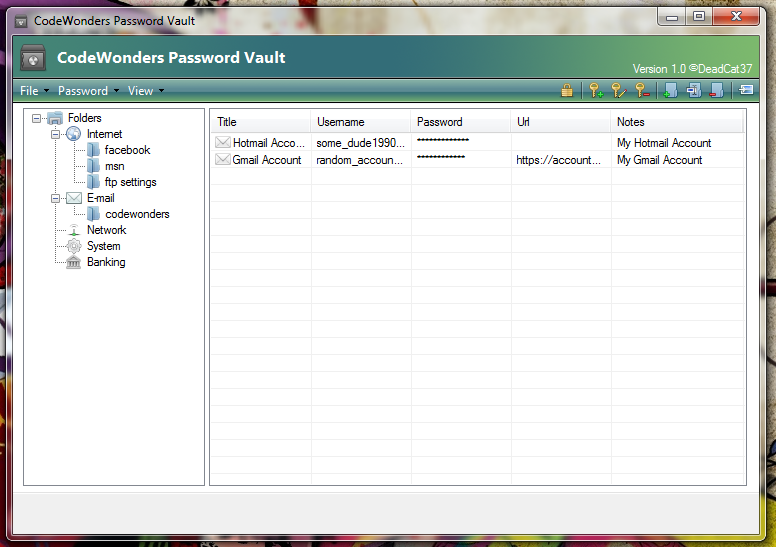Click the msn folder icon
Image resolution: width=776 pixels, height=547 pixels.
(x=93, y=166)
